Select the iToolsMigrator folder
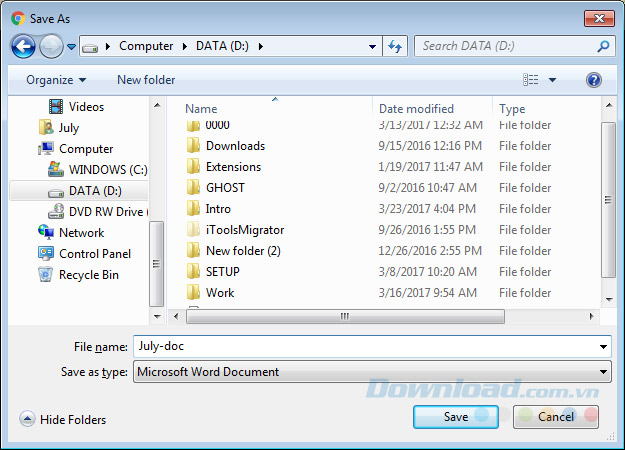Screen dimensions: 625x450 click(x=245, y=230)
